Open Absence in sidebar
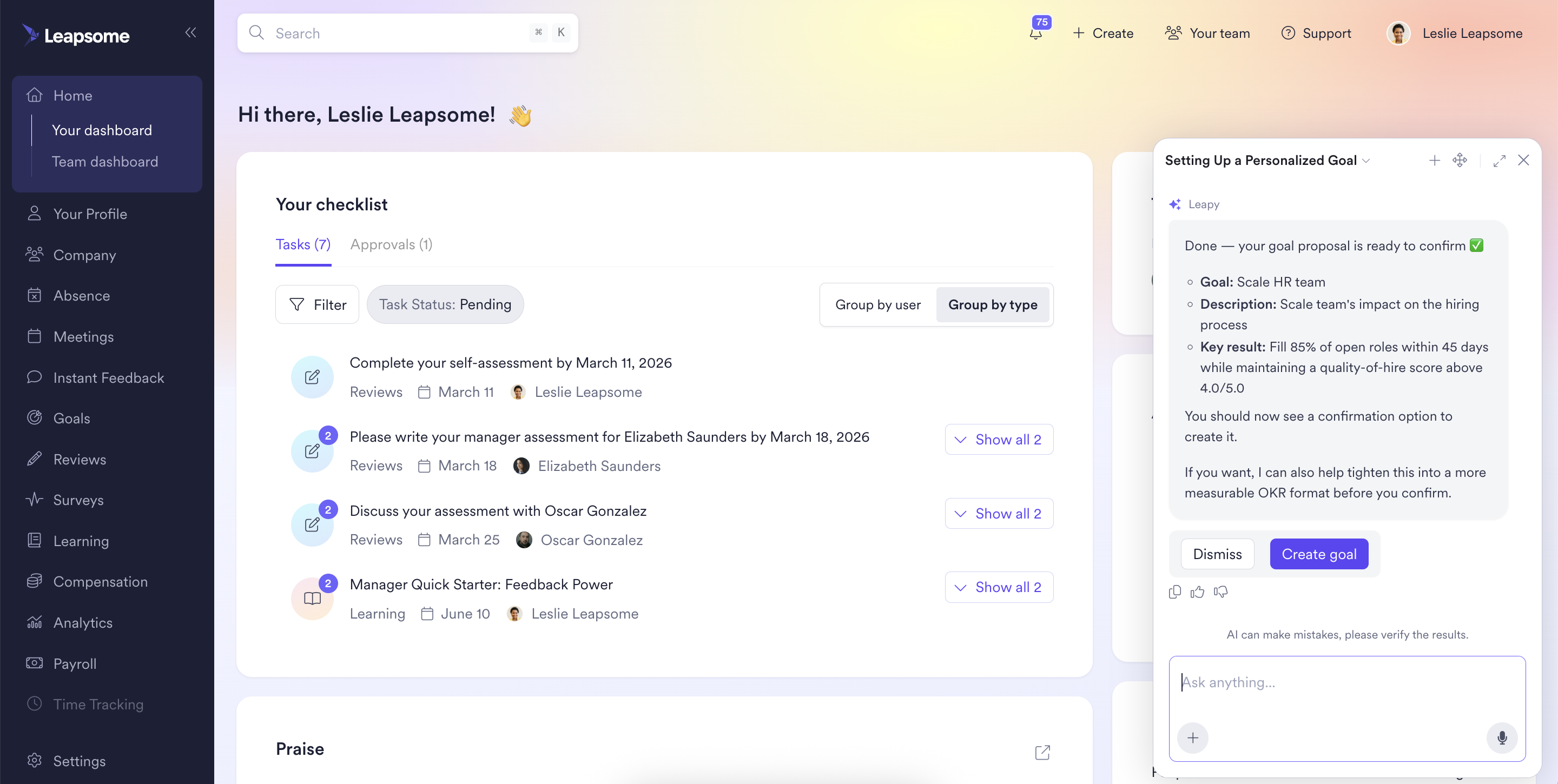The height and width of the screenshot is (784, 1558). tap(82, 296)
